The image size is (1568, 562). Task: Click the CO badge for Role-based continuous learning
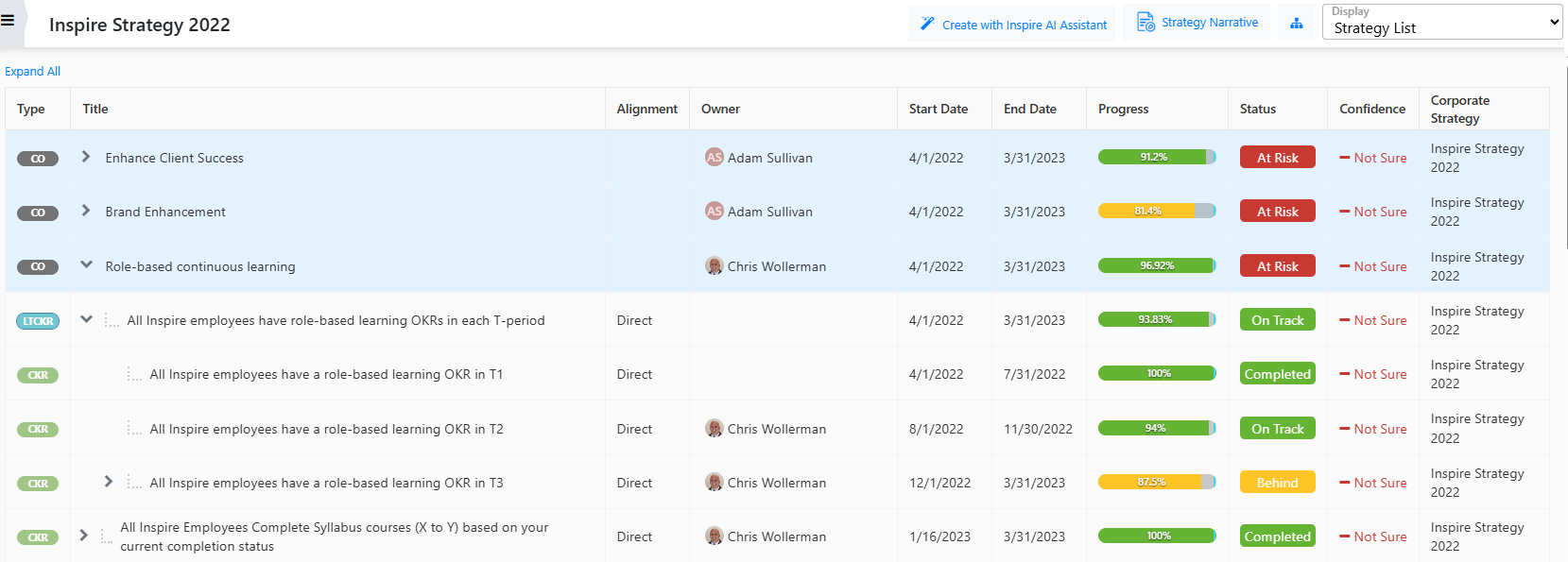[38, 267]
